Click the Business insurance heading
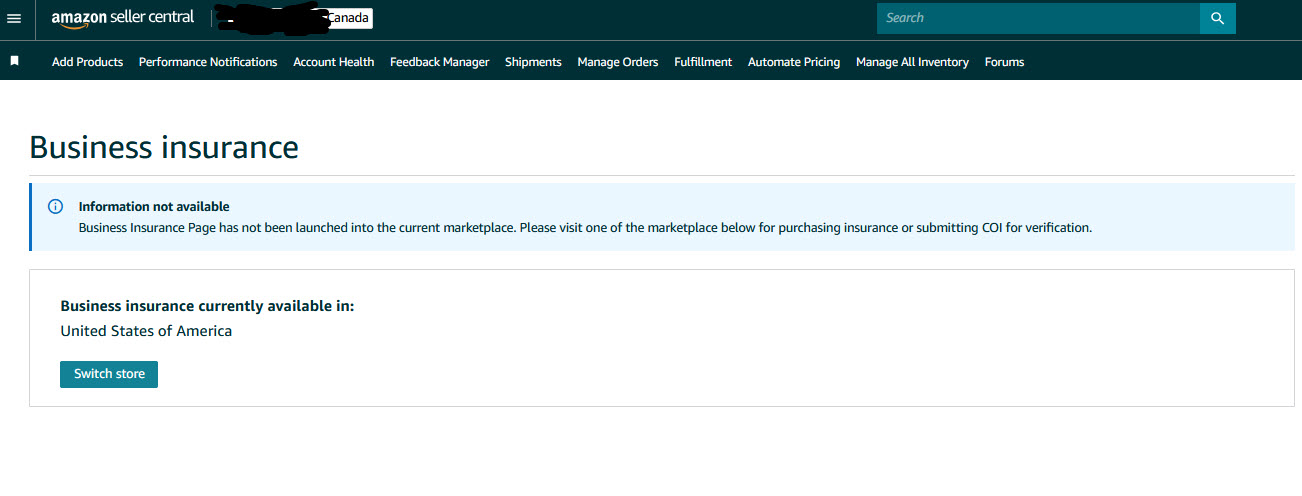The height and width of the screenshot is (496, 1302). [x=164, y=147]
